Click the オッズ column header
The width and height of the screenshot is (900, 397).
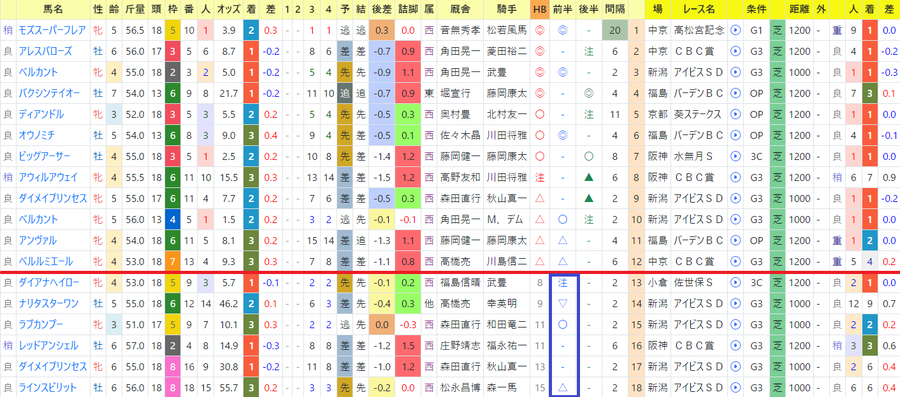(x=229, y=9)
